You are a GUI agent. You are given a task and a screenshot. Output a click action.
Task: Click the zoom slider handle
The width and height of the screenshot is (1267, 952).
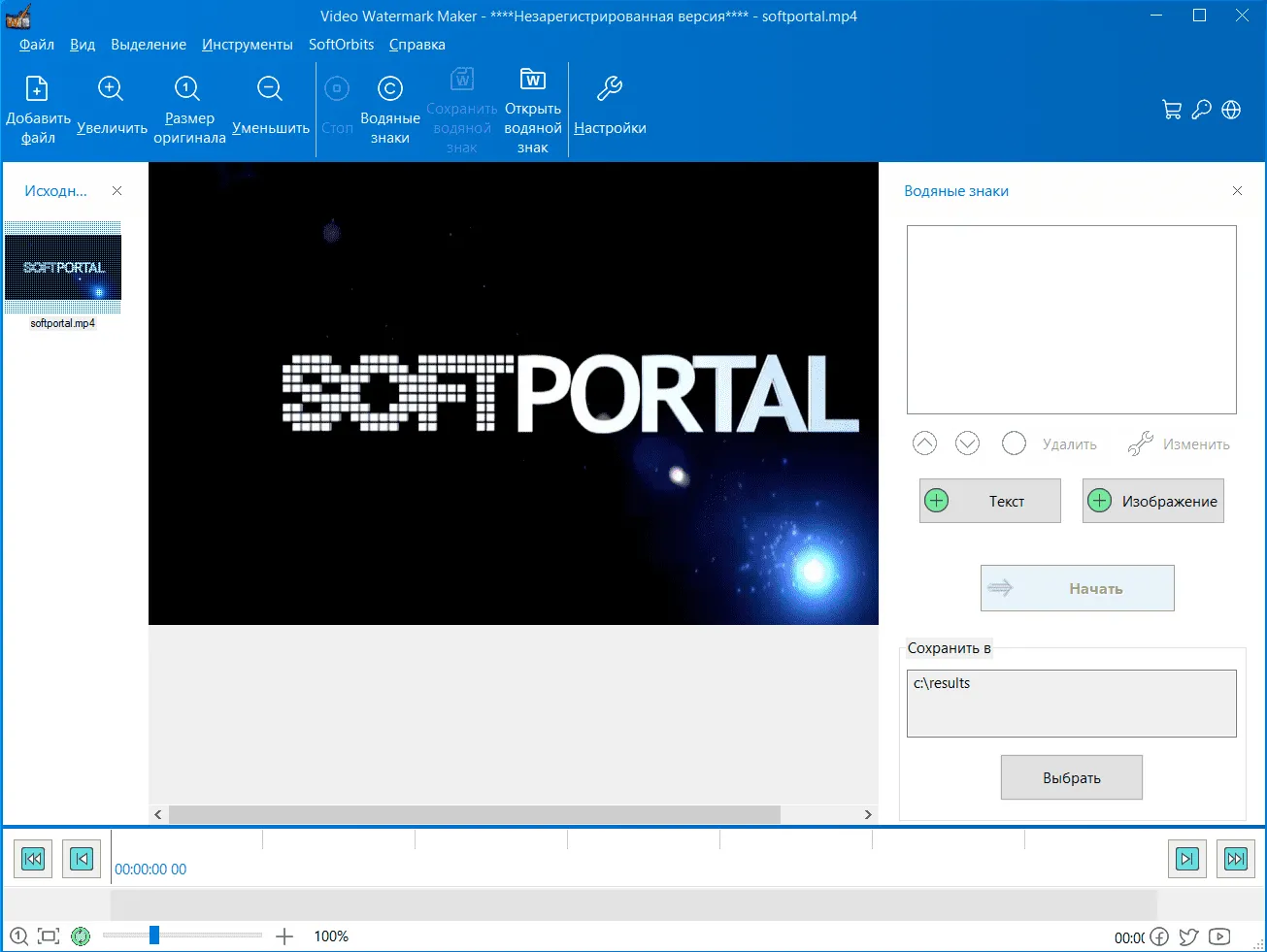153,936
